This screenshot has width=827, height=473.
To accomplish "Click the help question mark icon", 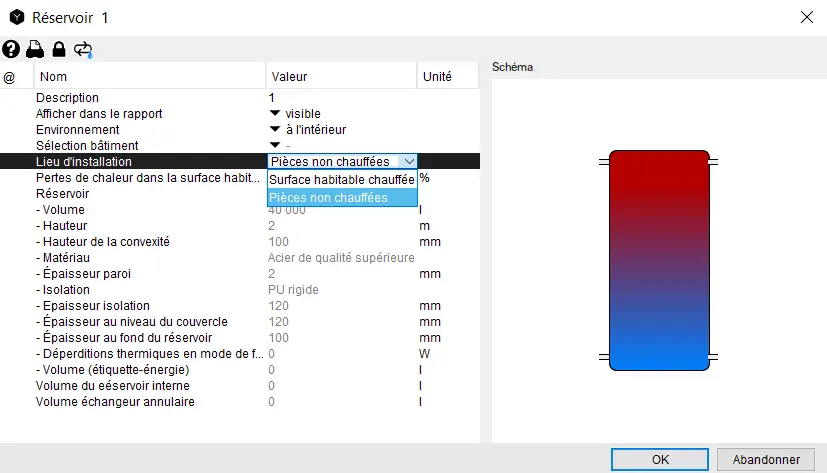I will point(11,49).
